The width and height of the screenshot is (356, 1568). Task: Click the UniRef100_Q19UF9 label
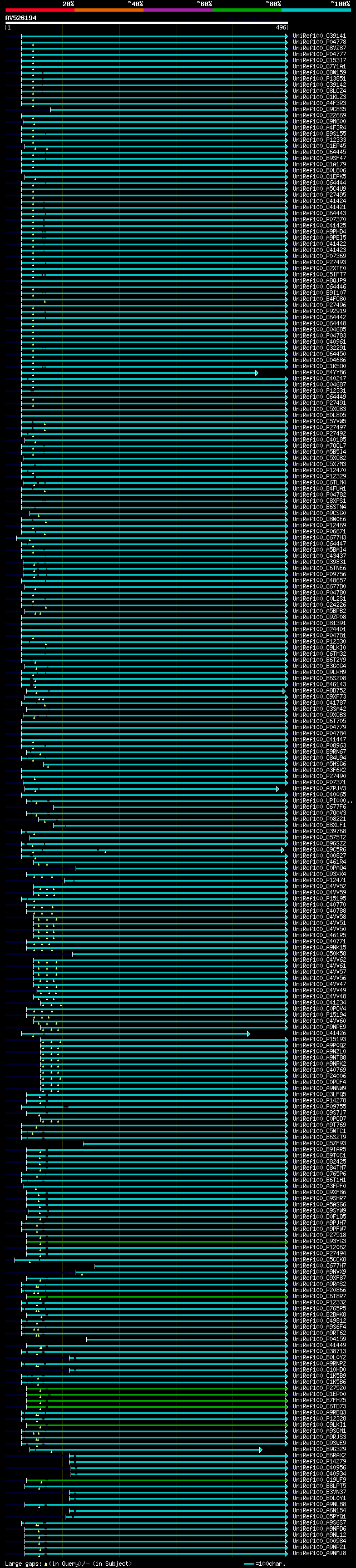click(319, 1480)
